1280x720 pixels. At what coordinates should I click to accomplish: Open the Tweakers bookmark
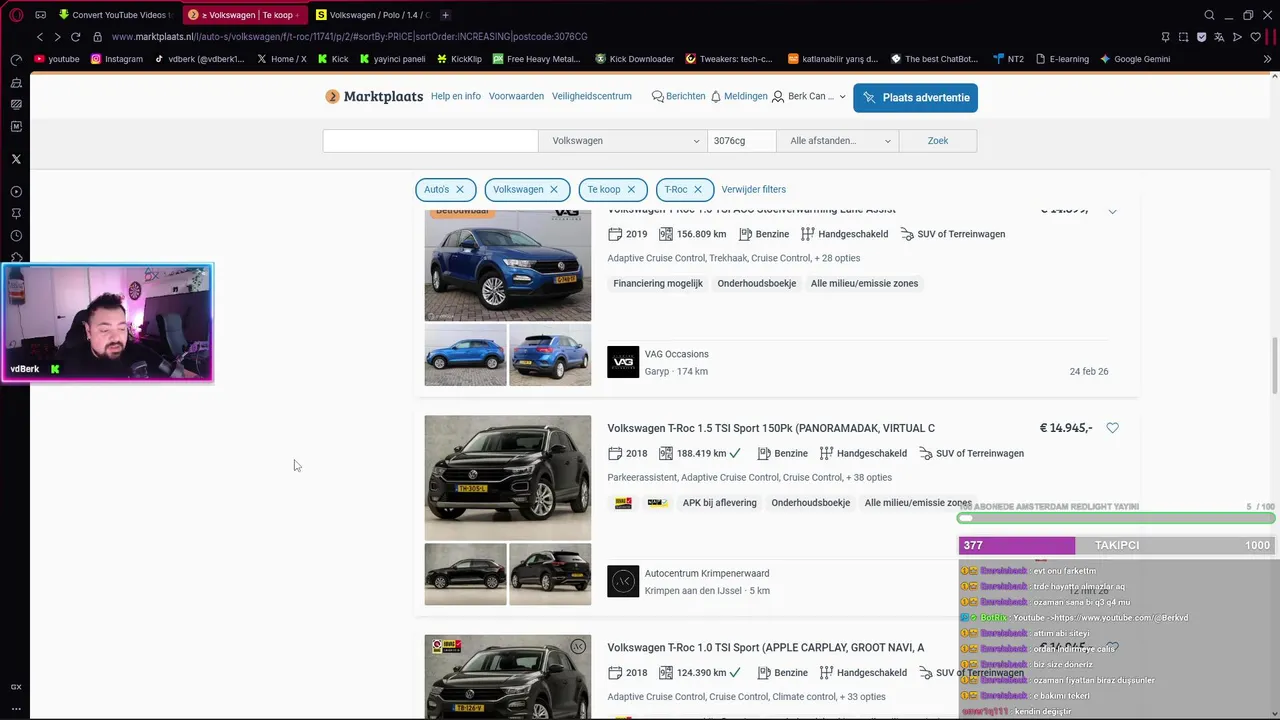pyautogui.click(x=729, y=59)
